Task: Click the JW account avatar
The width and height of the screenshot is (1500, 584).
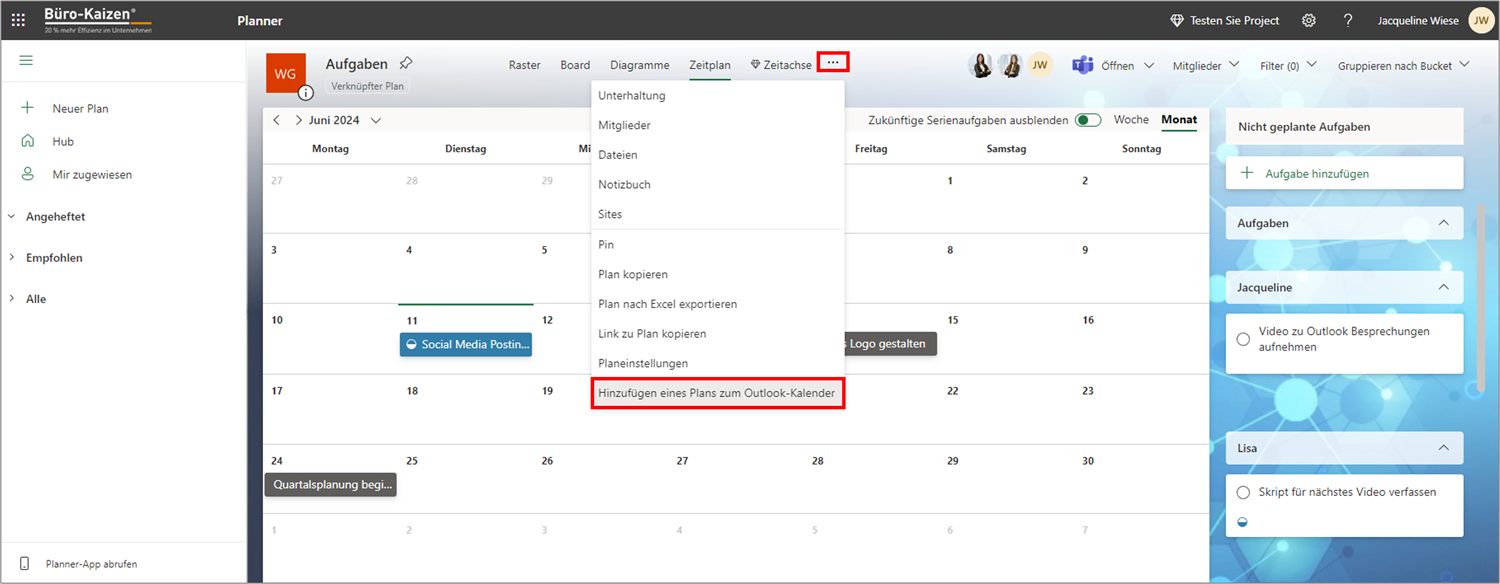Action: point(1481,20)
